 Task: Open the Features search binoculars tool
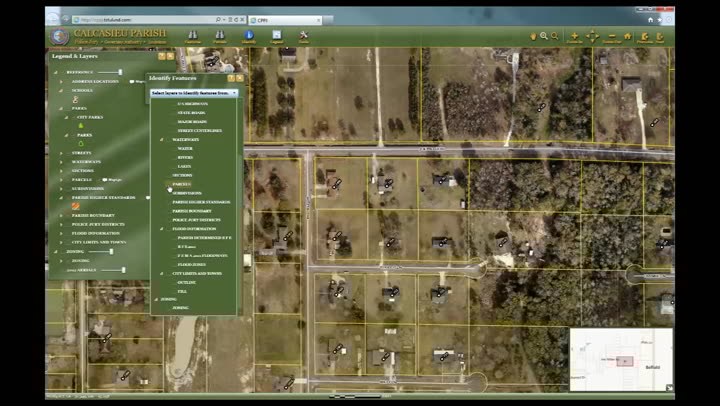coord(193,35)
